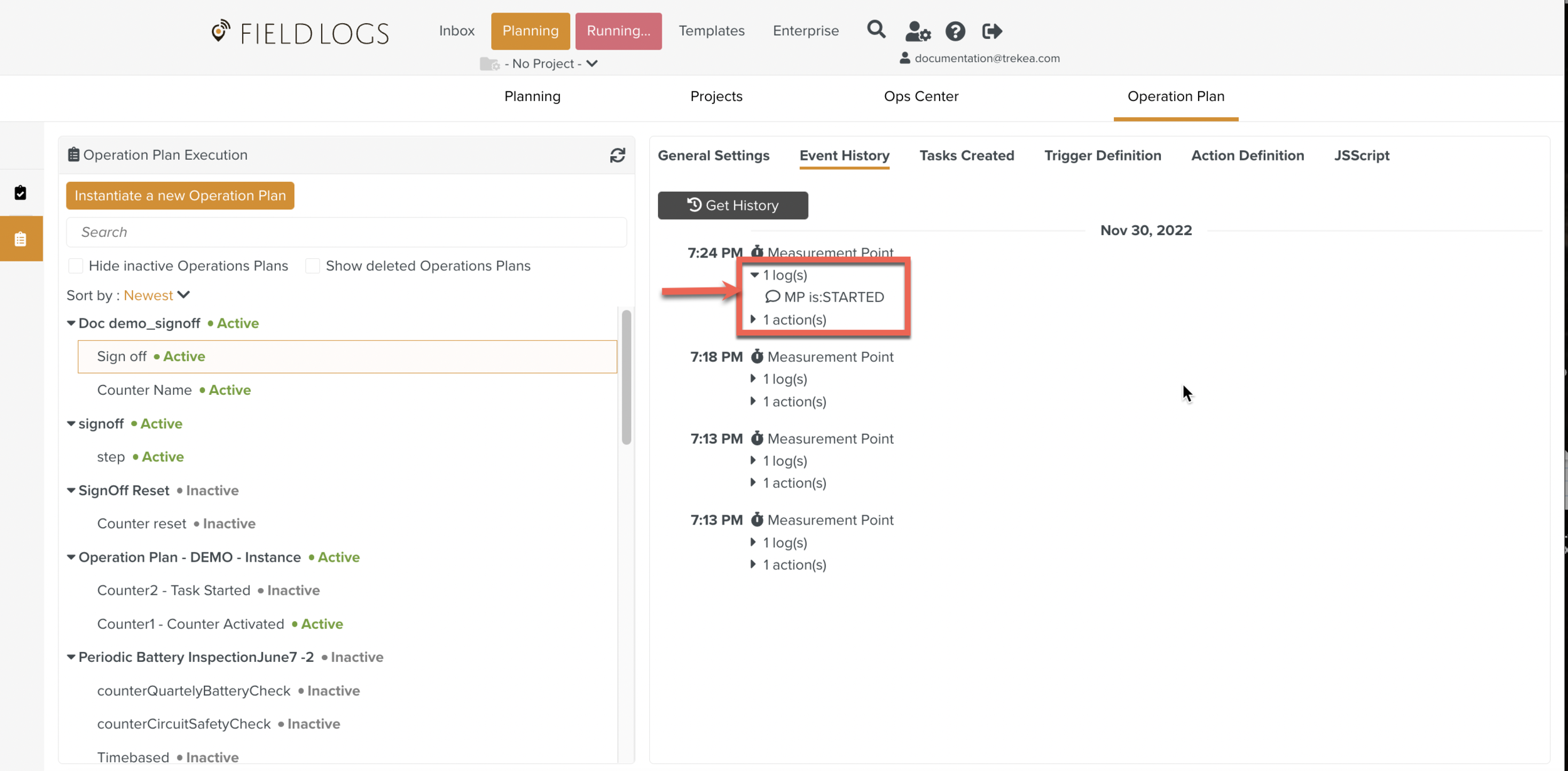
Task: Click the Operation Plan Execution clipboard icon
Action: (x=73, y=155)
